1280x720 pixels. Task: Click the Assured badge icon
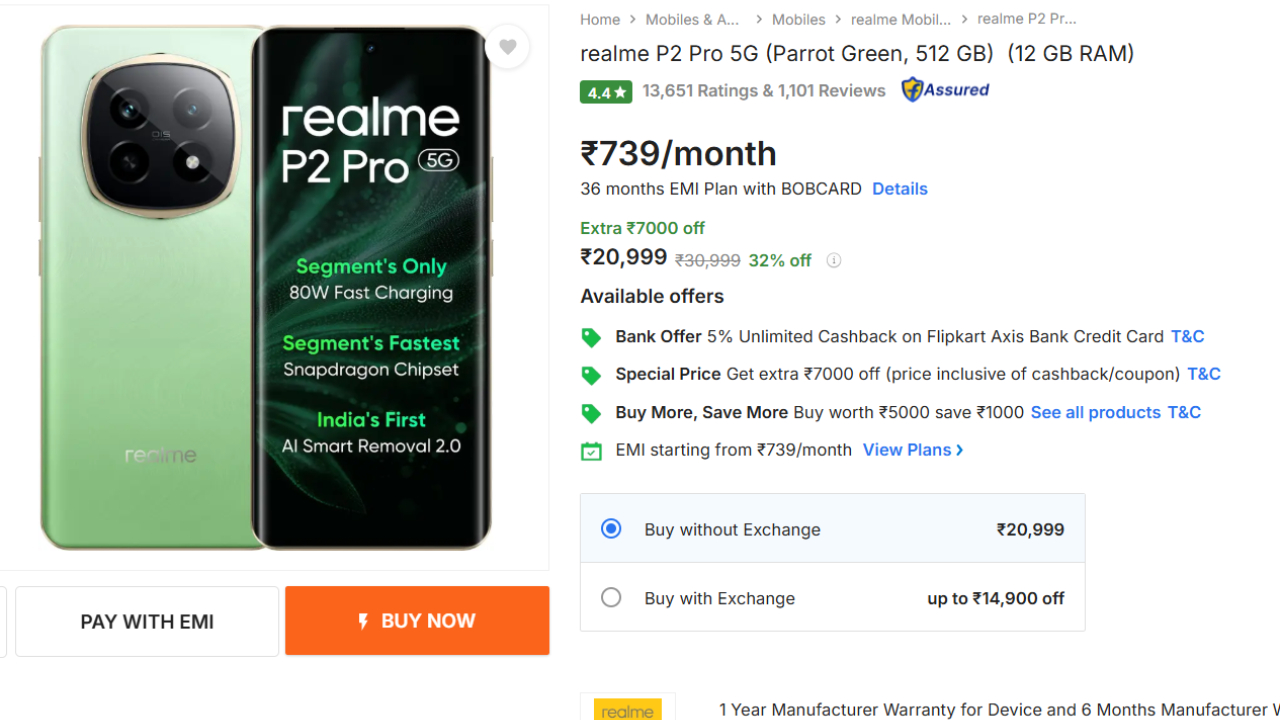pyautogui.click(x=944, y=90)
